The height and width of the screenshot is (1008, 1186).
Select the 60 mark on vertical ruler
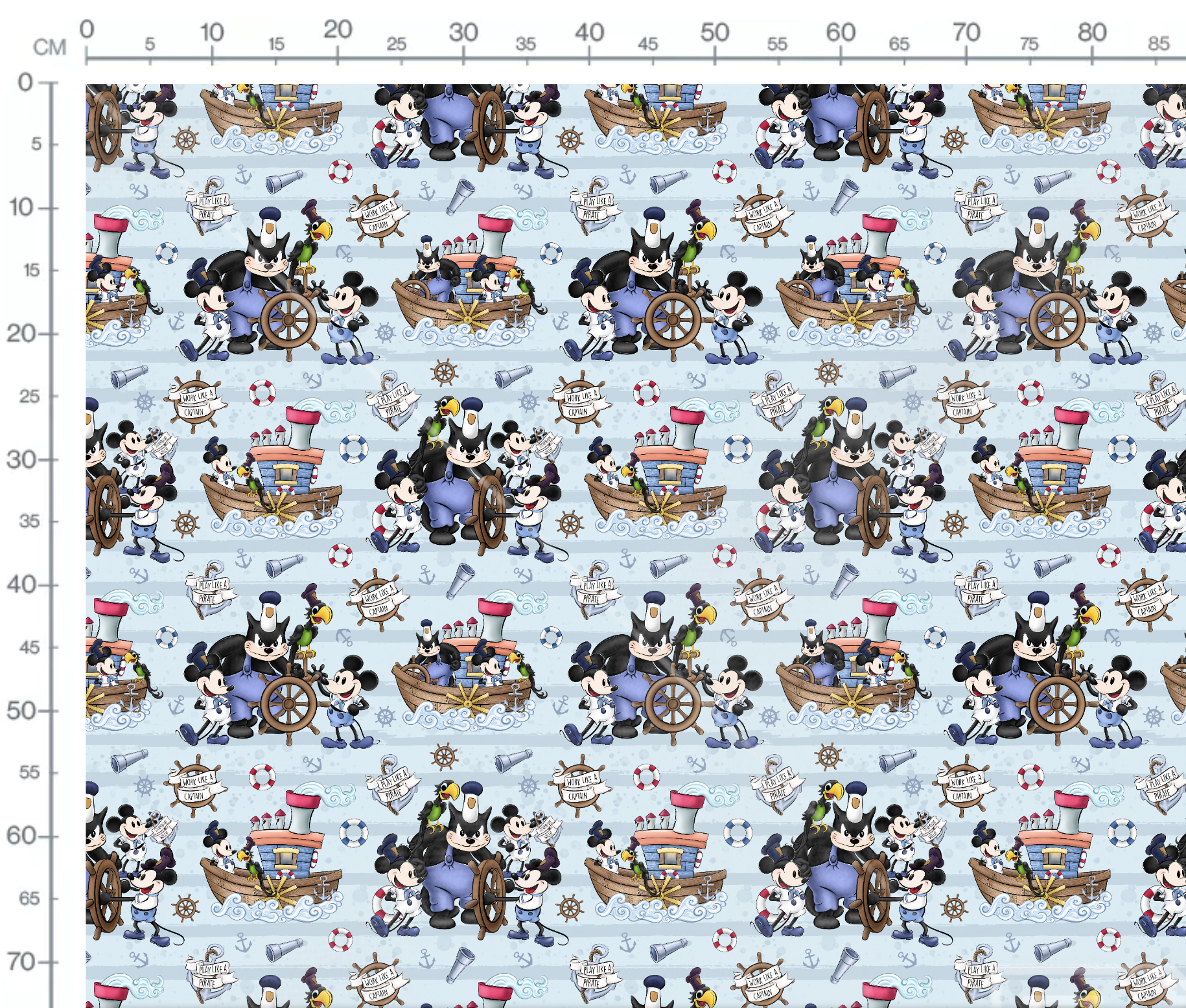click(21, 836)
